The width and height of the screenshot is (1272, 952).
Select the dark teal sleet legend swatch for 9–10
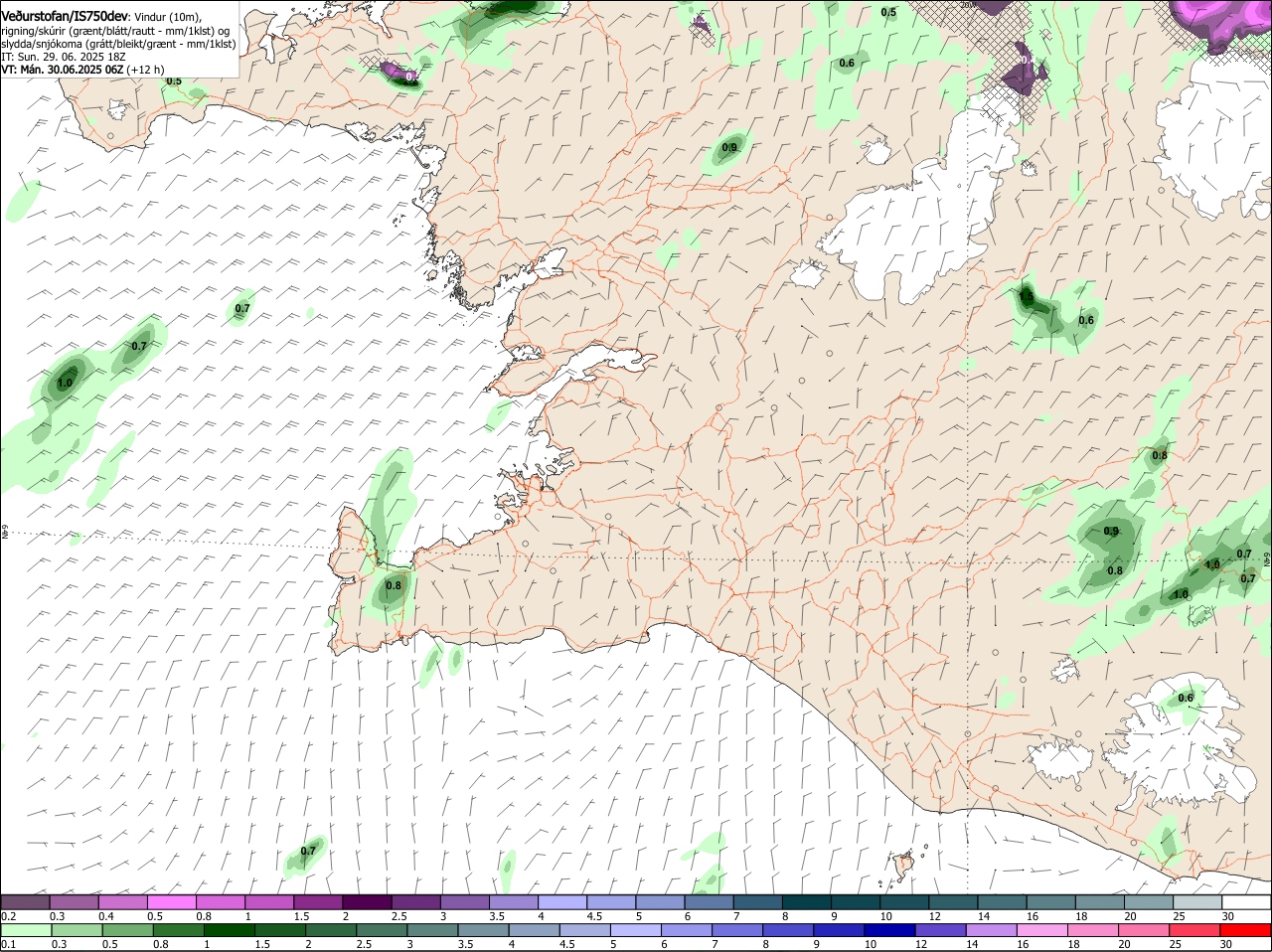click(x=857, y=902)
